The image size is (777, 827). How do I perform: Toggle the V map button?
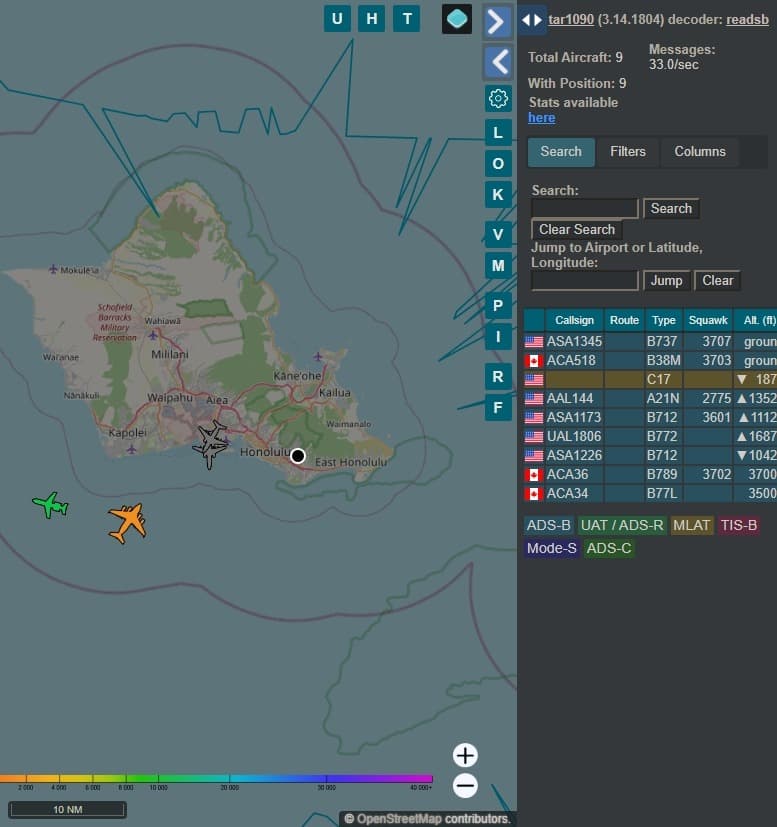click(x=498, y=234)
